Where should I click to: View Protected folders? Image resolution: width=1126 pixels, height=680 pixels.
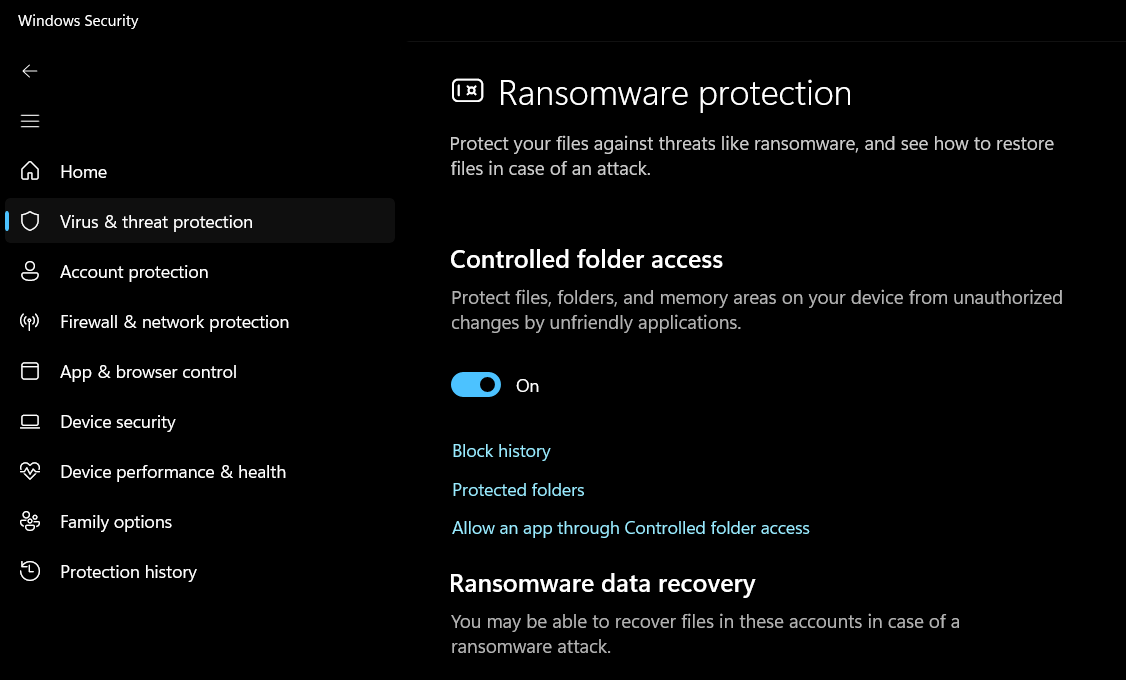(x=518, y=489)
